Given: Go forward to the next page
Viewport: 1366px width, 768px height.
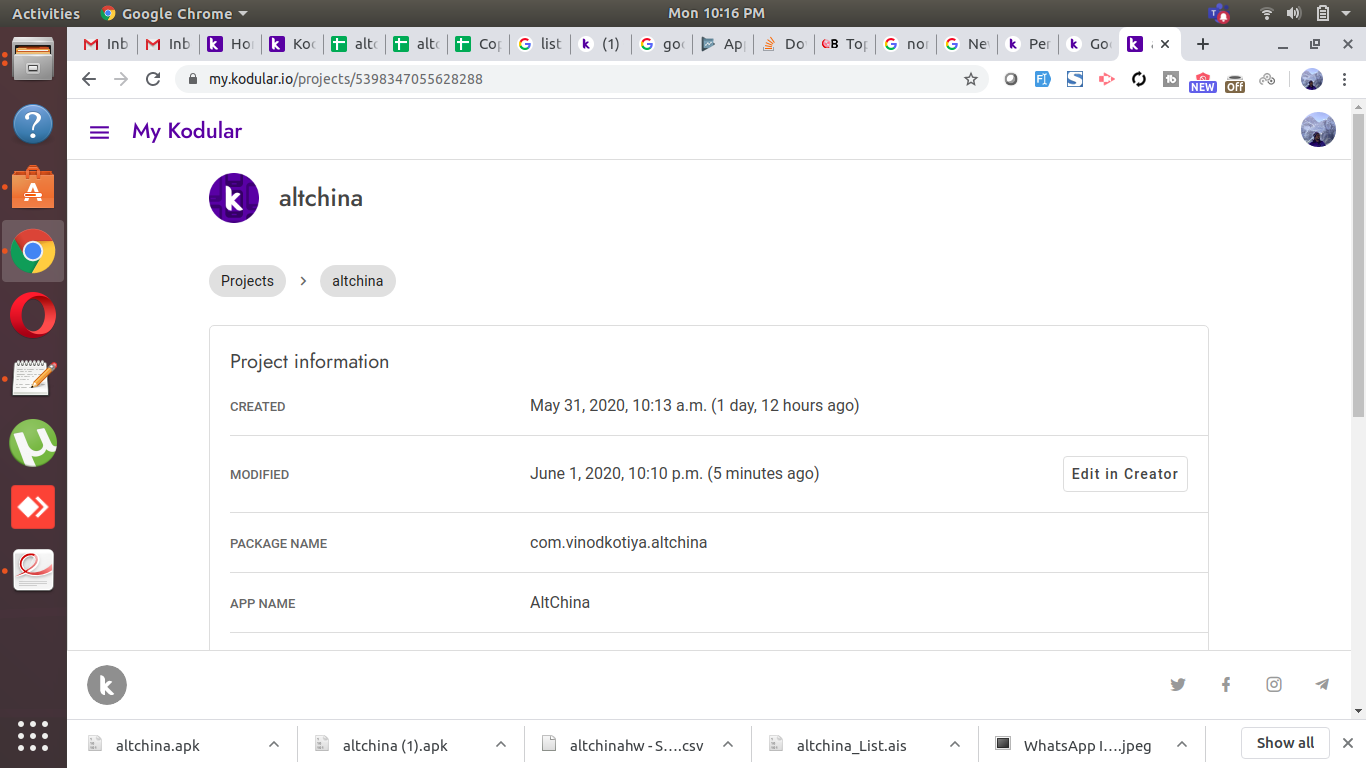Looking at the screenshot, I should point(121,79).
